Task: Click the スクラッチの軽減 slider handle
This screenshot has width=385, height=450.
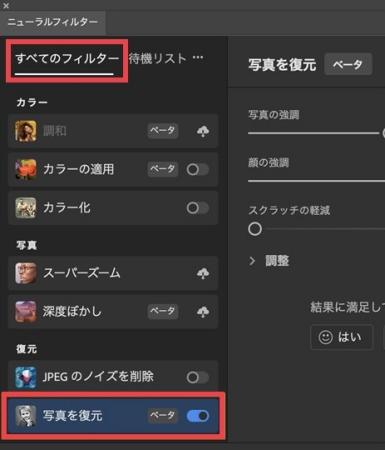Action: 255,229
